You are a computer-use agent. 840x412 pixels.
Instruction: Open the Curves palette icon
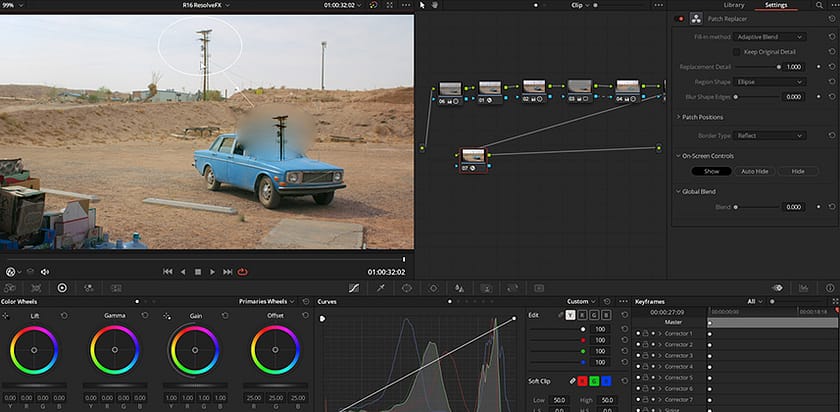pyautogui.click(x=354, y=288)
